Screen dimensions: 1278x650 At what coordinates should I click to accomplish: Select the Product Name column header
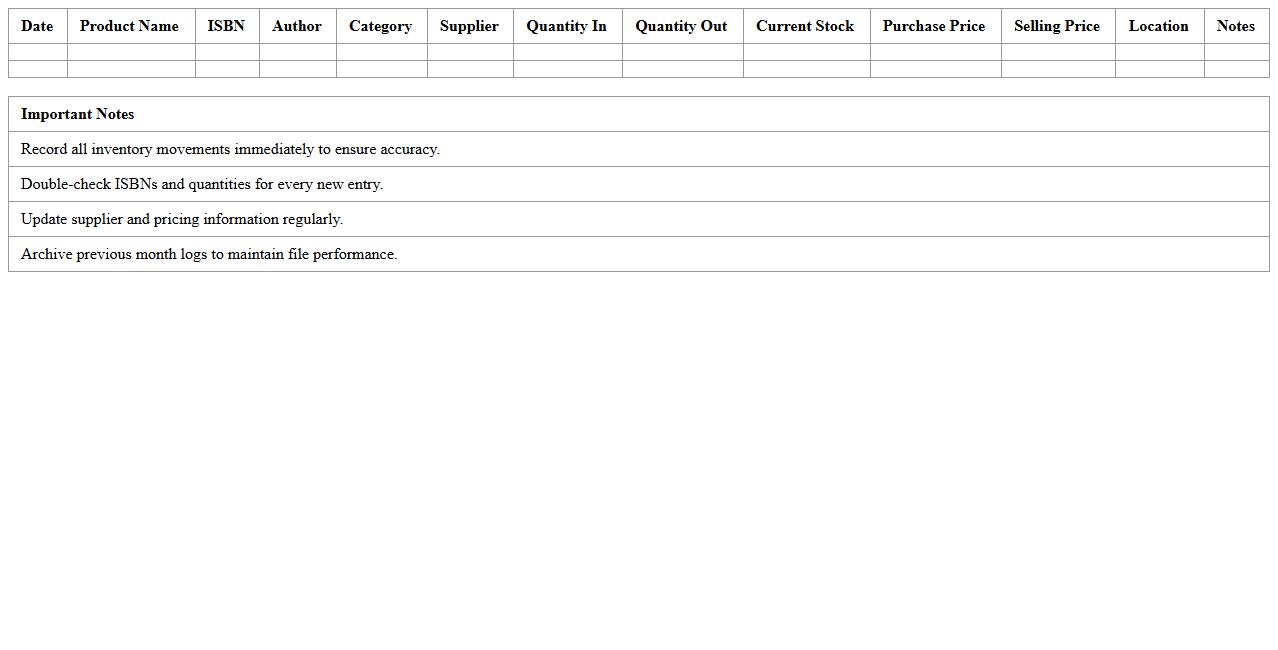[x=129, y=26]
